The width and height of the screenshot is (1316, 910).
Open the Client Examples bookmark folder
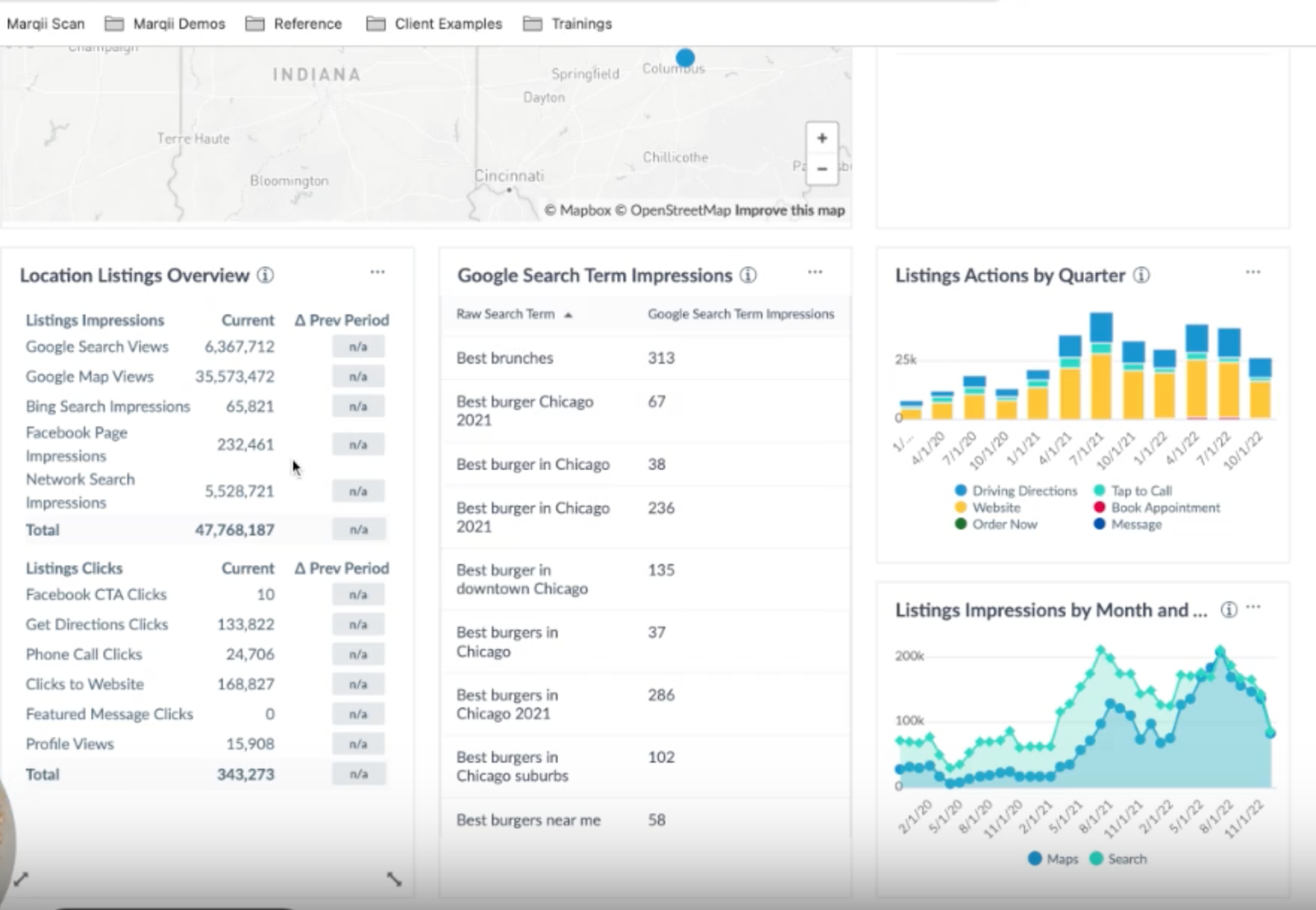434,24
